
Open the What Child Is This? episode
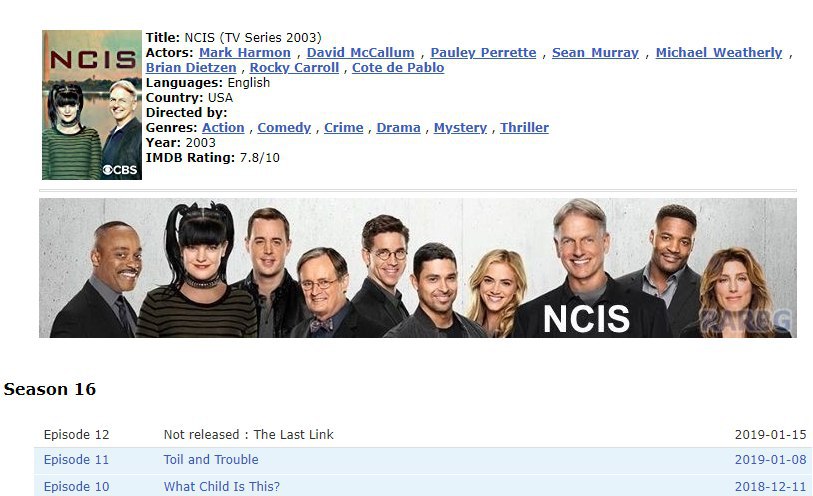click(221, 487)
